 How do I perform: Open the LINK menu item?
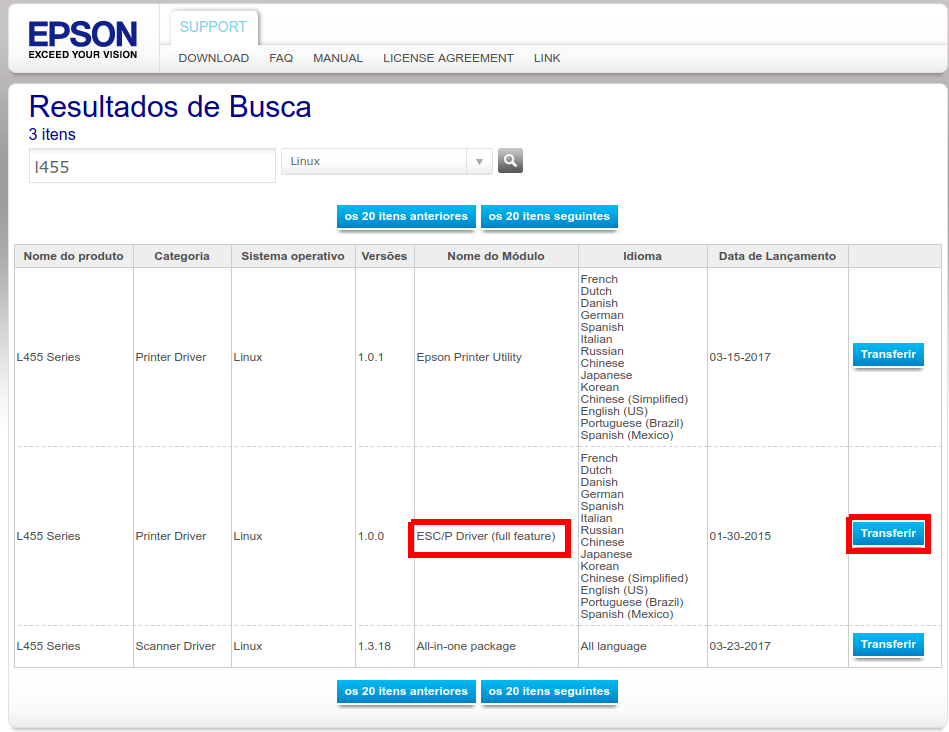(x=547, y=58)
